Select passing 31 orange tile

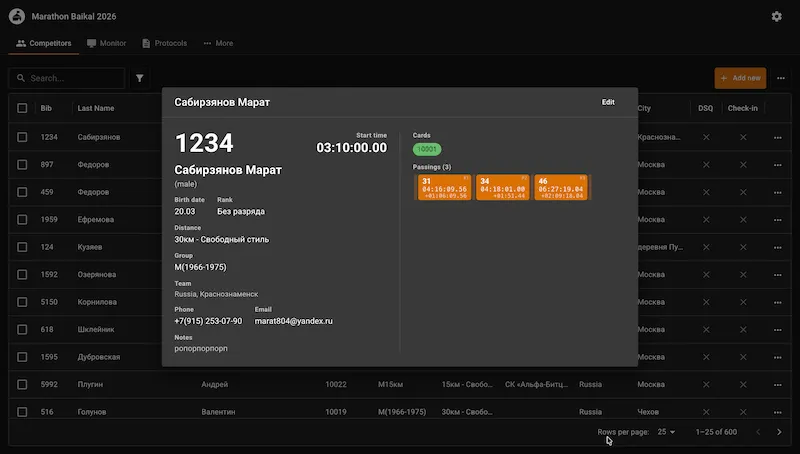pos(444,188)
